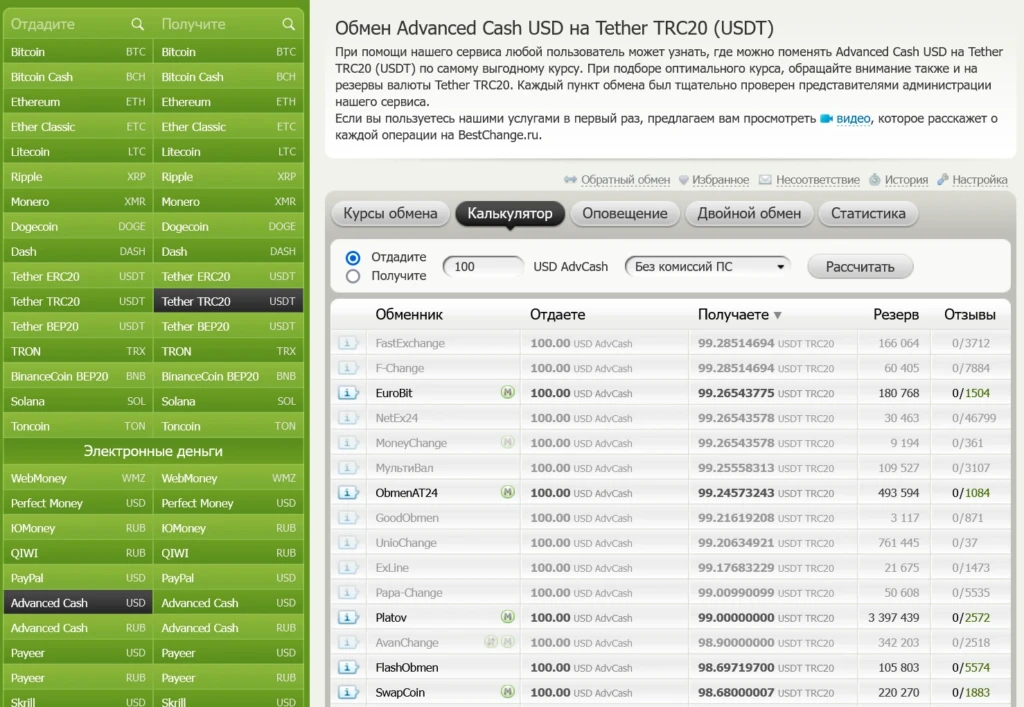
Task: Select WebMoney WMZ in Получите column
Action: click(x=228, y=479)
